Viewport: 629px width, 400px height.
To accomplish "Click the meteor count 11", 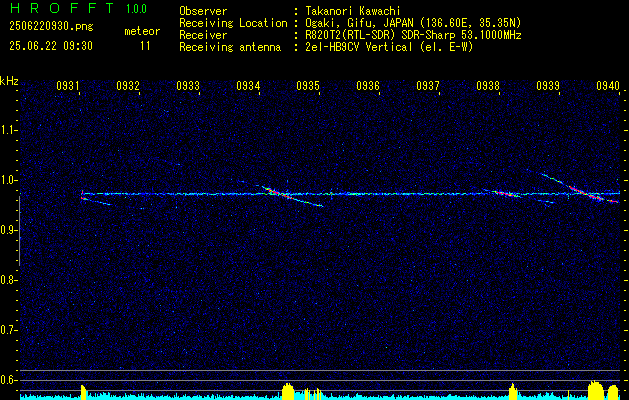I will (x=145, y=46).
